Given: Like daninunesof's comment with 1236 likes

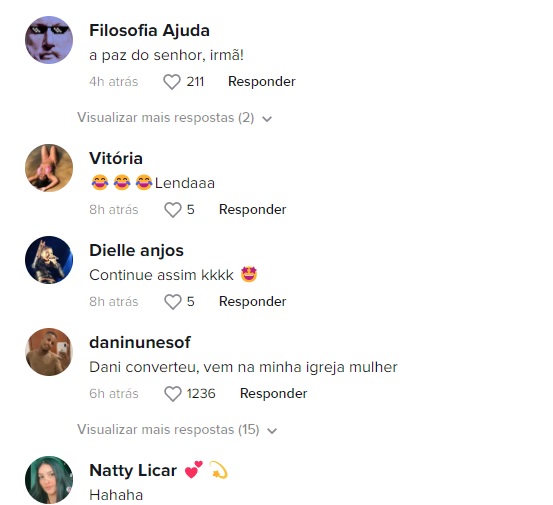Looking at the screenshot, I should (x=173, y=394).
